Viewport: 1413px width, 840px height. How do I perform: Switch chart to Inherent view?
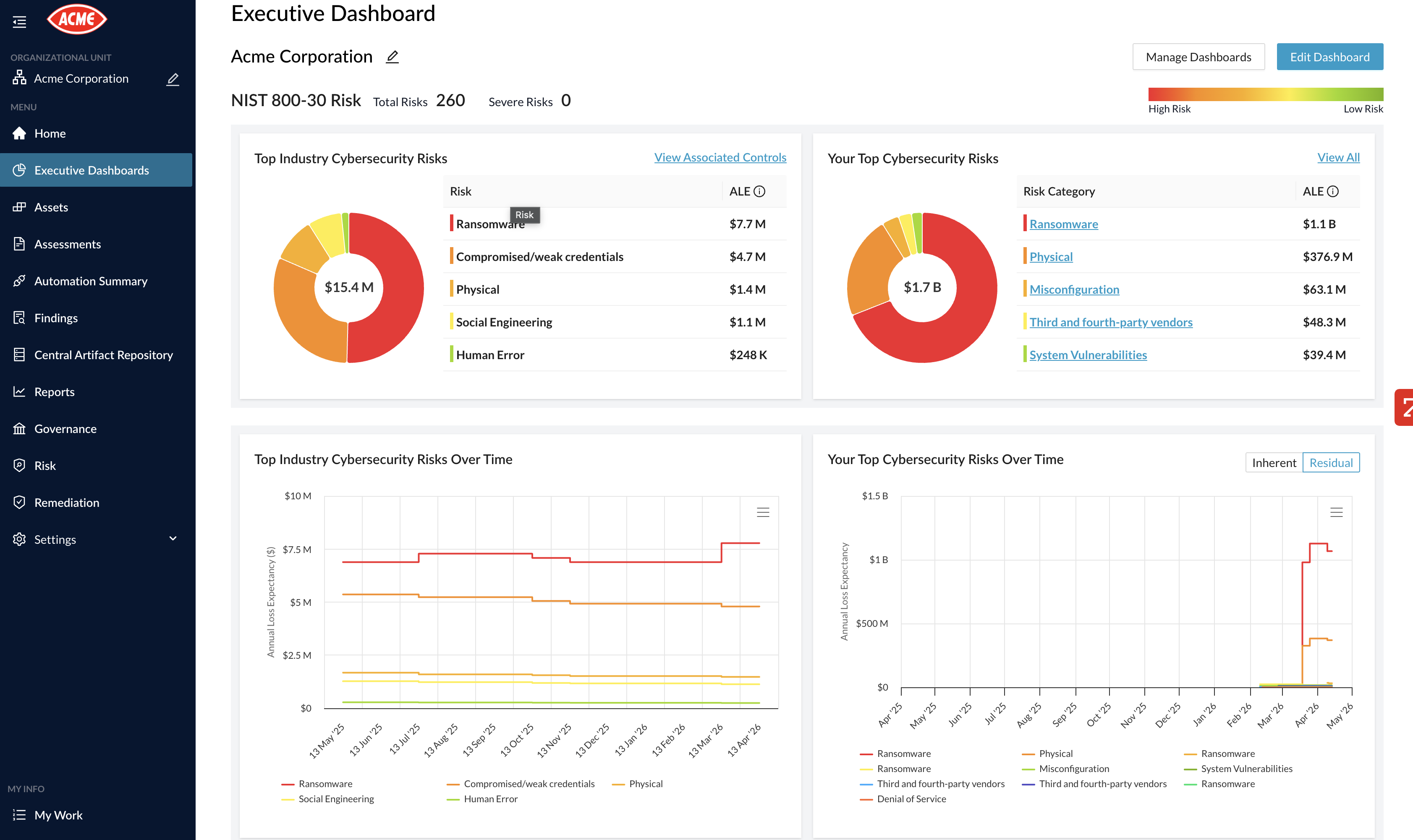coord(1273,462)
